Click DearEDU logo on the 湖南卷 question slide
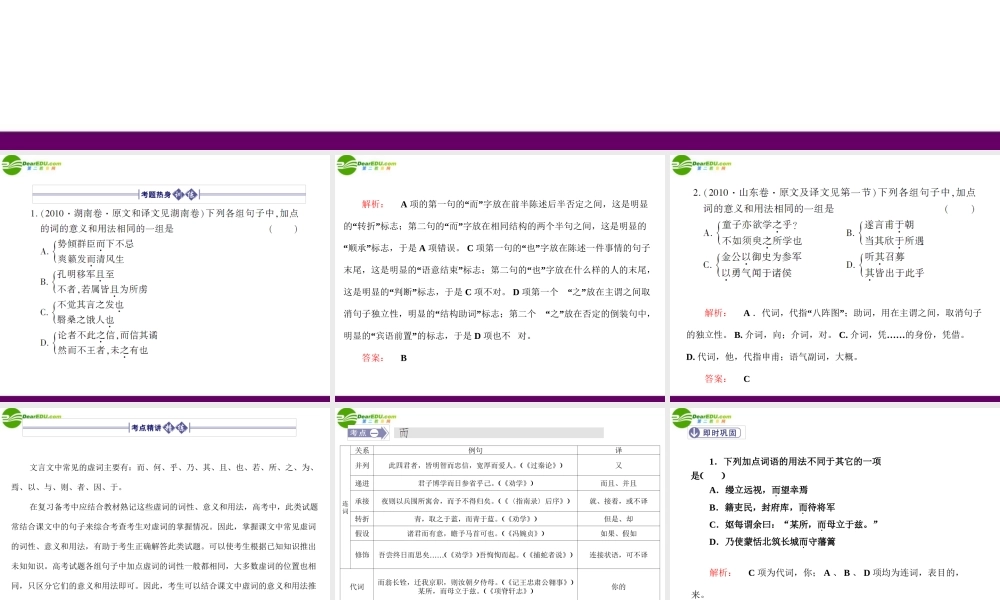1000x600 pixels. point(31,165)
